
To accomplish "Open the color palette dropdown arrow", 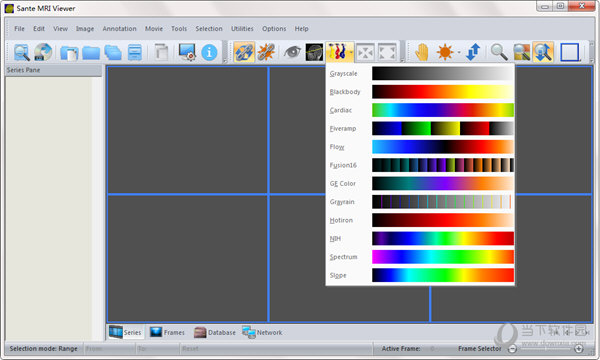I will 351,52.
